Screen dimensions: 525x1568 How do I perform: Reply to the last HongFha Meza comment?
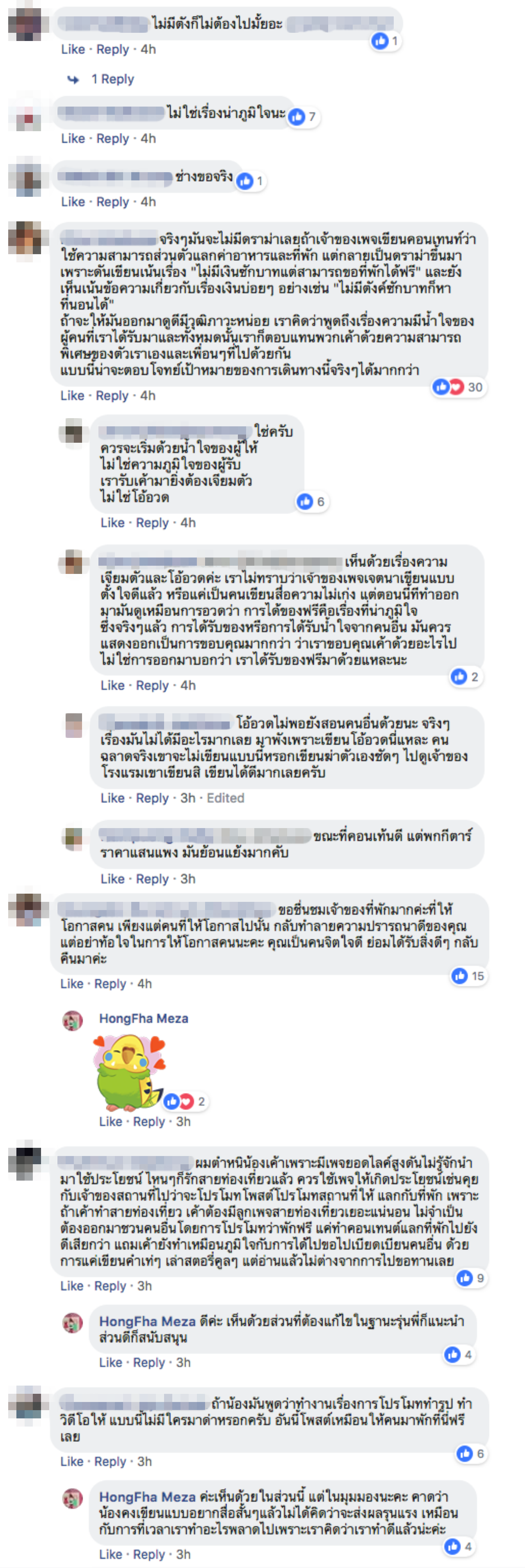point(149,1554)
